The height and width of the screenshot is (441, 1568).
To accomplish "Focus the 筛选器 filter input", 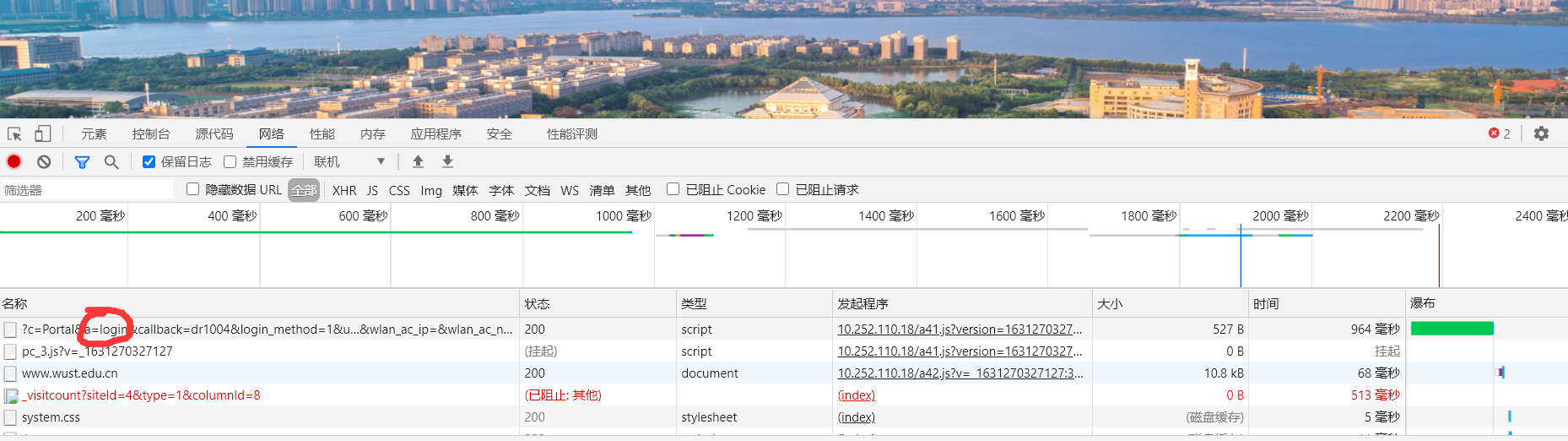I will (87, 190).
